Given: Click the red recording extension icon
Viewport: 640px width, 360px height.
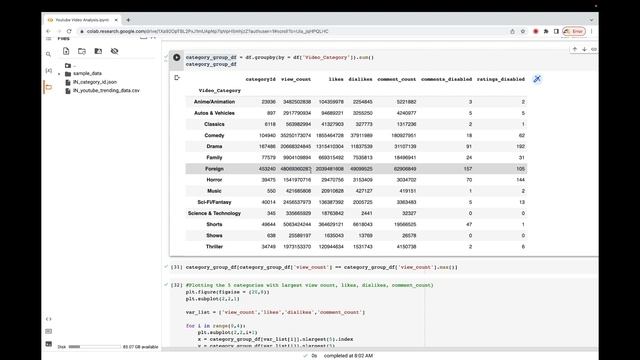Looking at the screenshot, I should [x=536, y=31].
